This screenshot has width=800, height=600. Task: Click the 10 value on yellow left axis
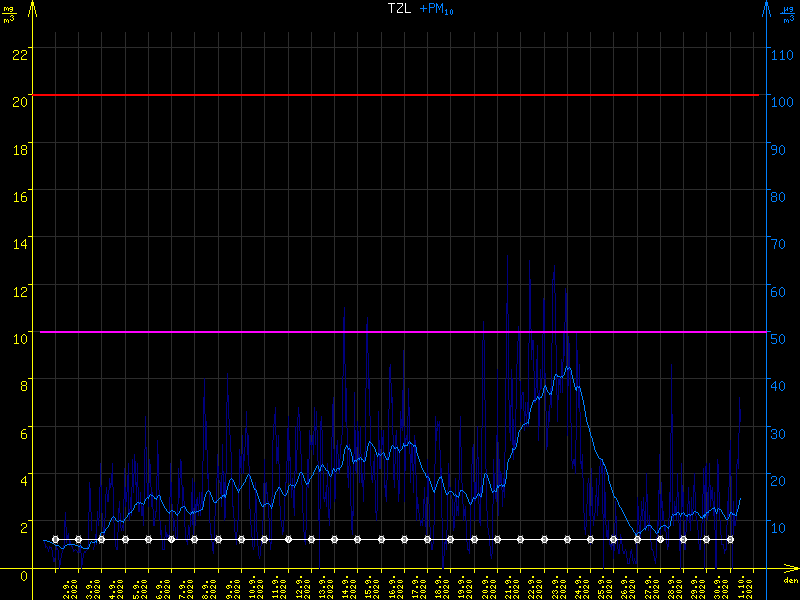(x=17, y=338)
